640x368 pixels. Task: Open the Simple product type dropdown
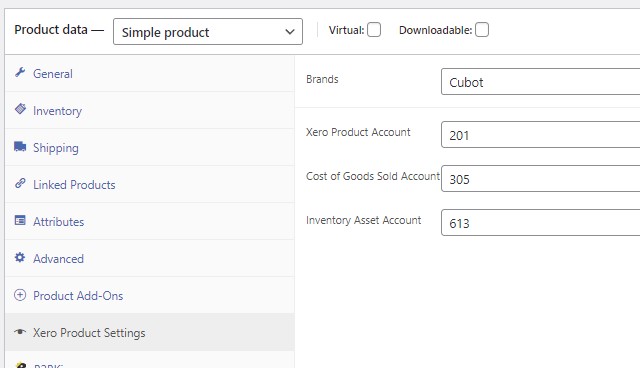(208, 31)
